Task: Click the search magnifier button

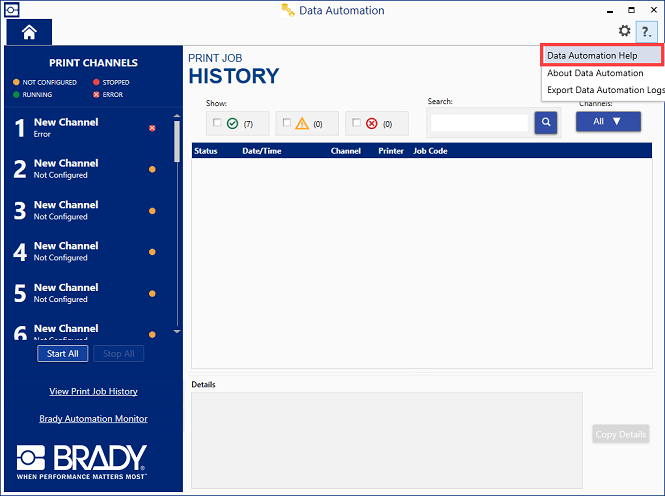Action: [545, 122]
